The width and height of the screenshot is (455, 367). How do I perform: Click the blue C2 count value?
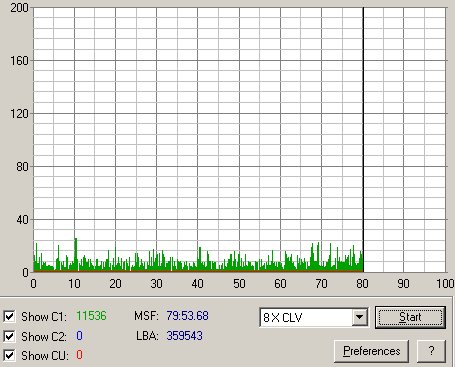coord(79,336)
